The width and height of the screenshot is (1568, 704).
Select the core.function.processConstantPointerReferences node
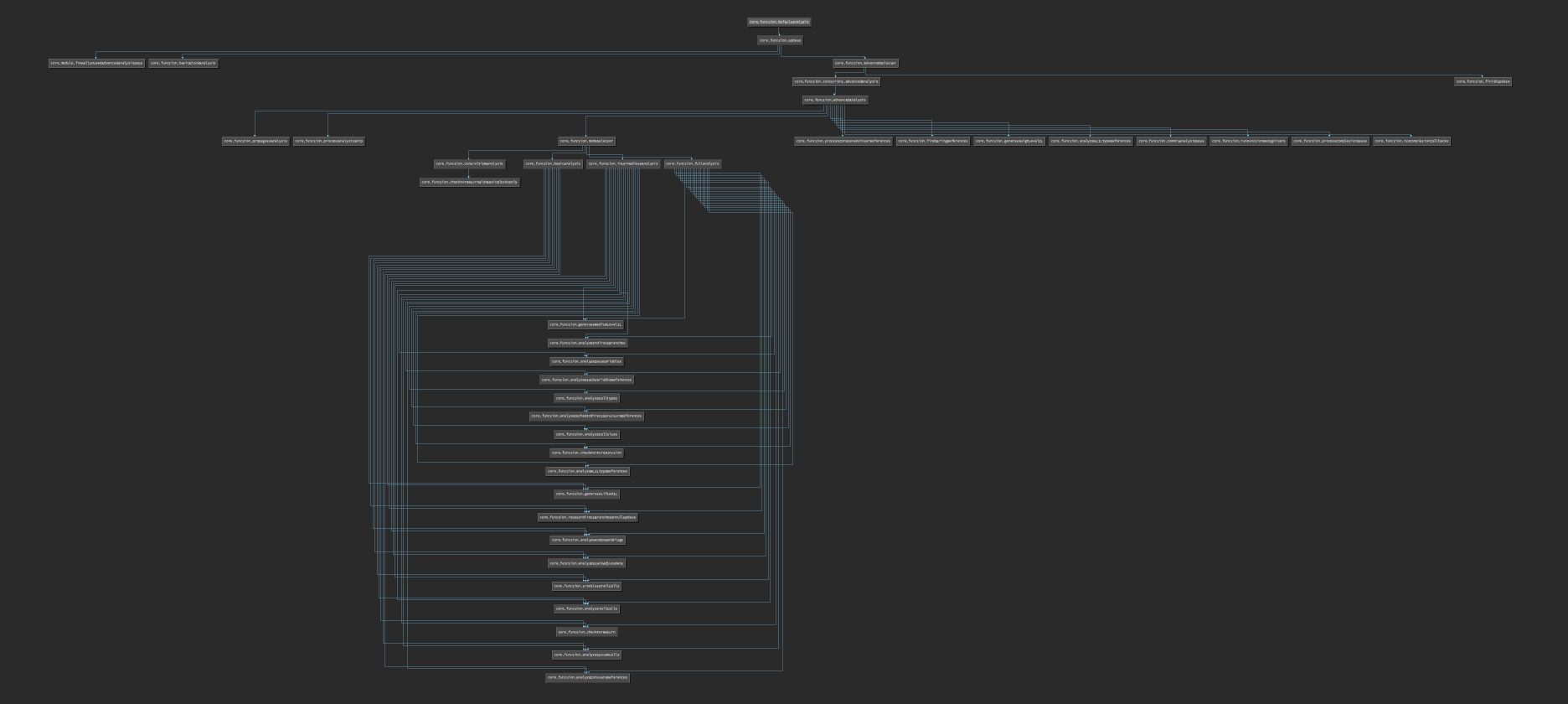click(x=843, y=141)
